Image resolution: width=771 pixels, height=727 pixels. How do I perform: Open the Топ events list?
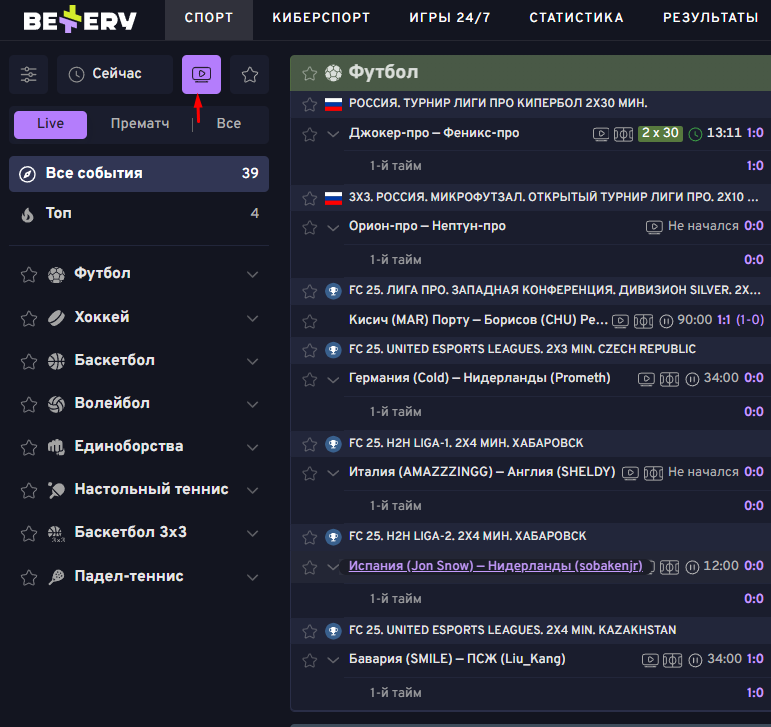[x=139, y=214]
